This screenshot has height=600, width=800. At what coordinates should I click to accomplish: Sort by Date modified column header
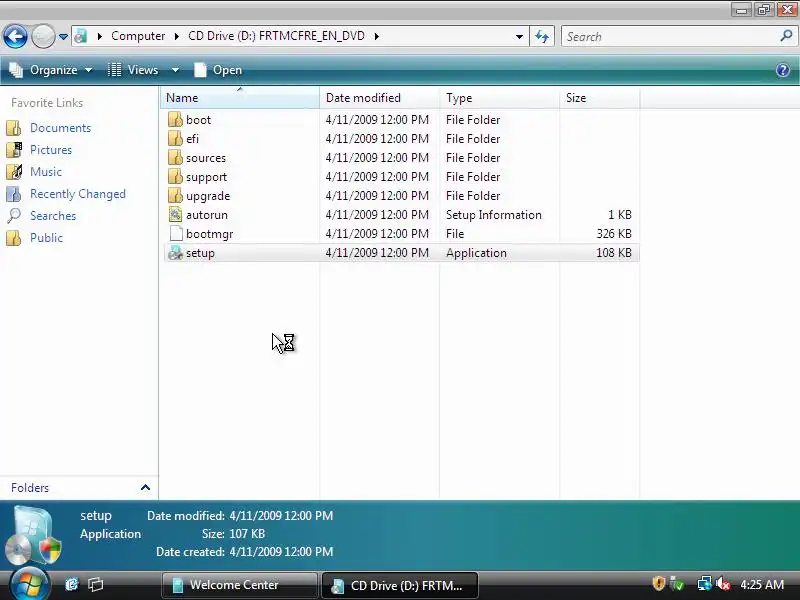click(379, 97)
